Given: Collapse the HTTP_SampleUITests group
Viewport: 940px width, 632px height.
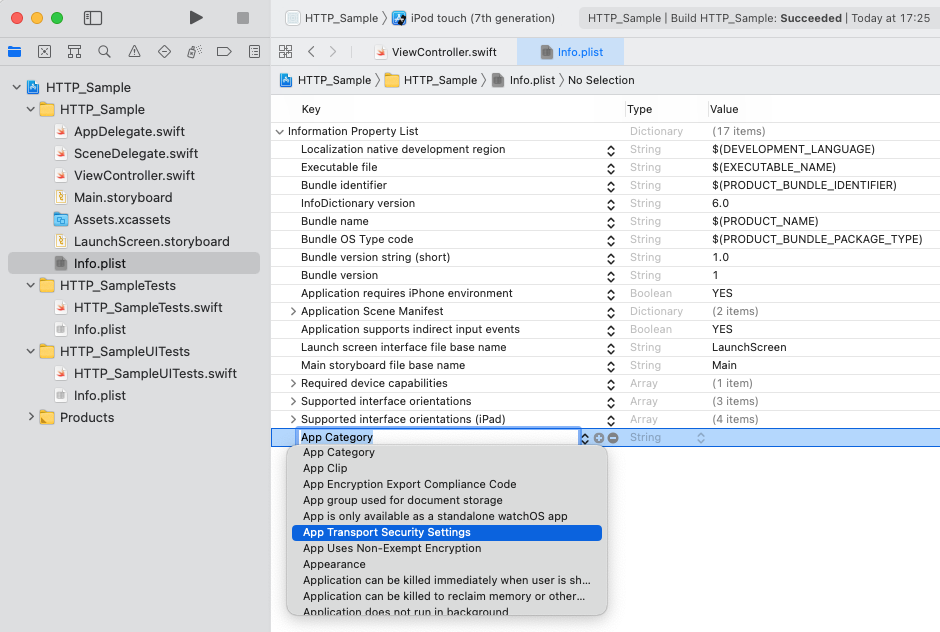Looking at the screenshot, I should (31, 351).
